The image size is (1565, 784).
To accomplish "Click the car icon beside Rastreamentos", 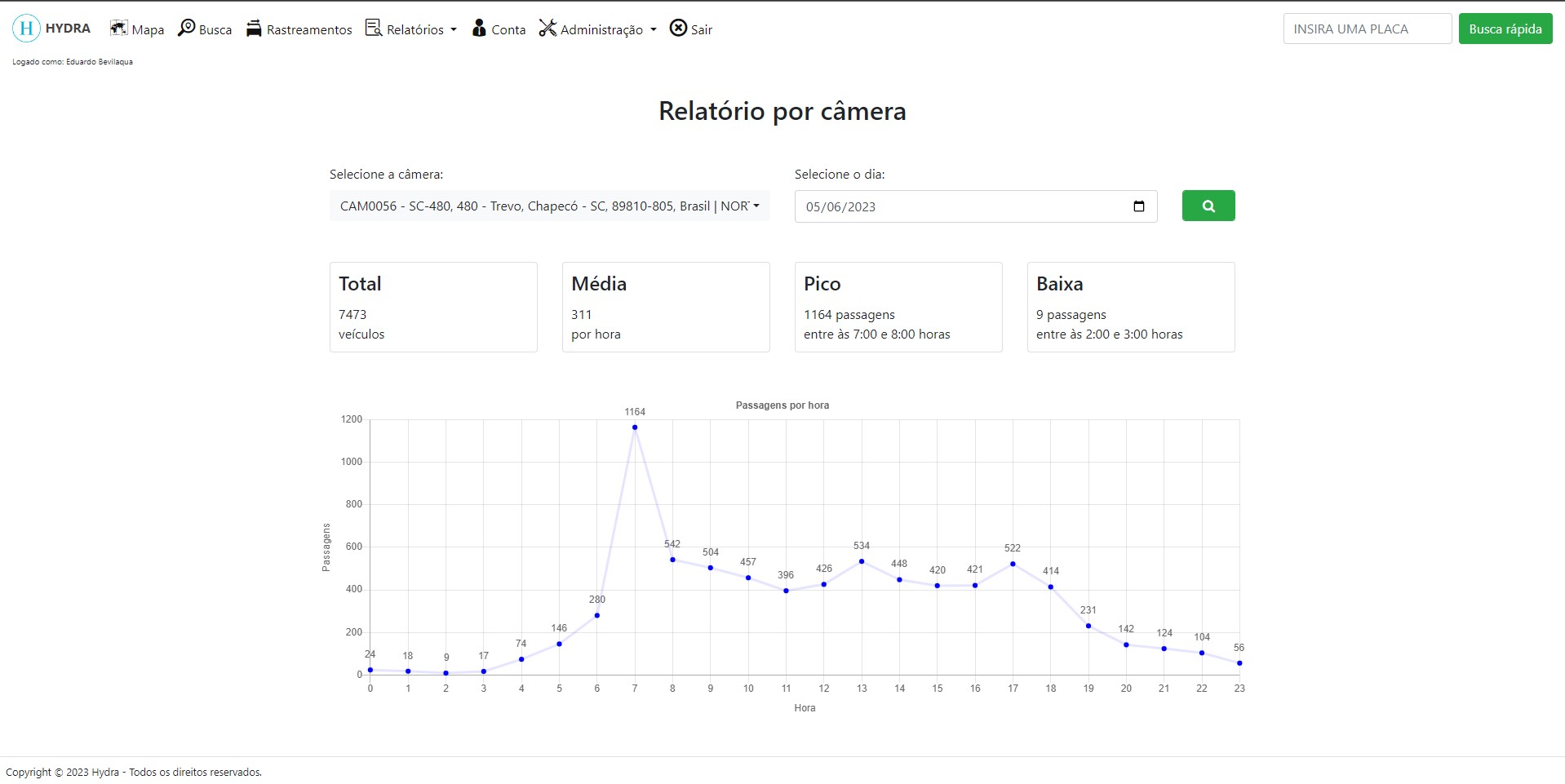I will [x=254, y=29].
